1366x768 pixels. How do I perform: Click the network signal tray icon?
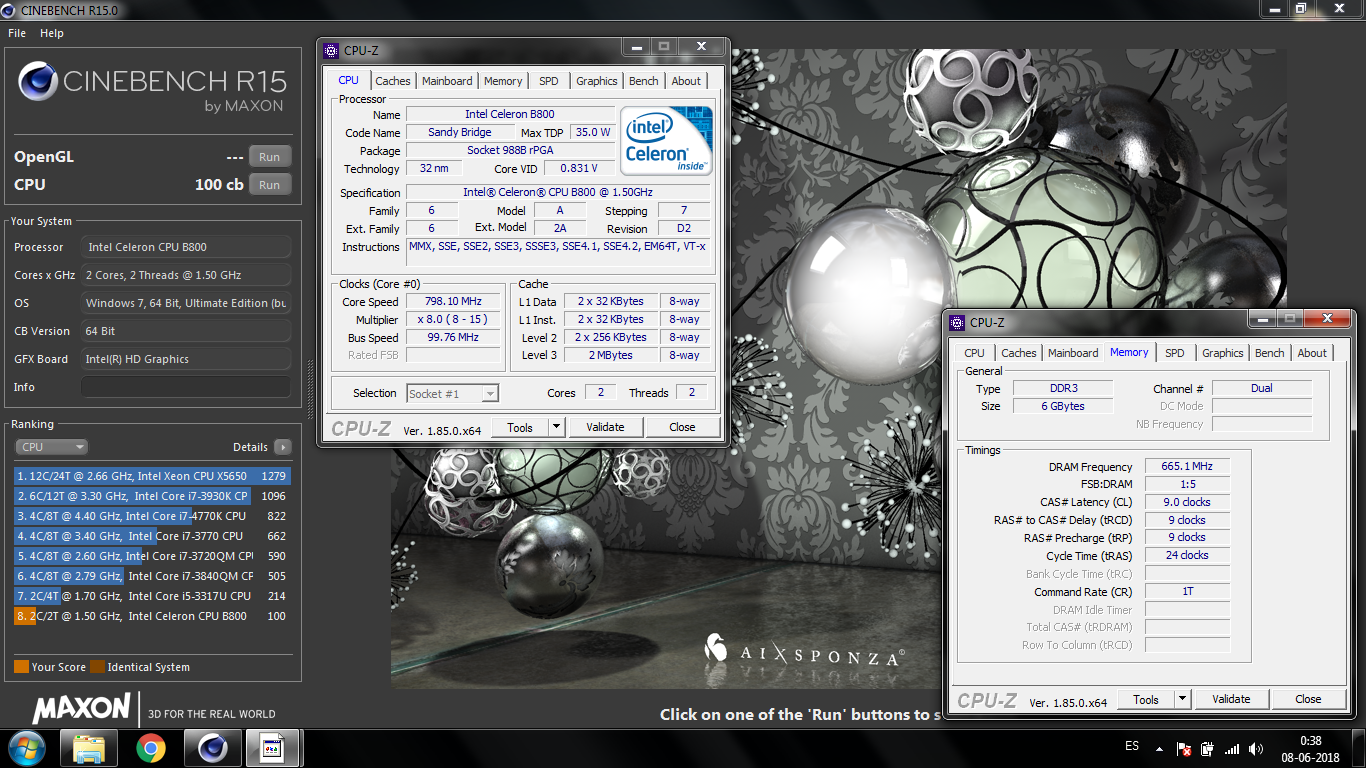(1232, 748)
